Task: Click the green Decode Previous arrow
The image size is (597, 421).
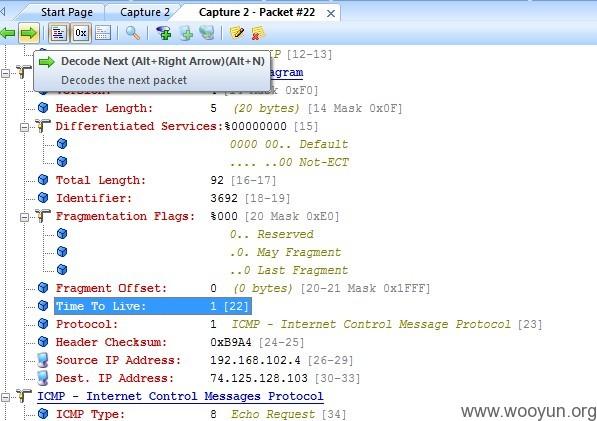Action: tap(7, 33)
